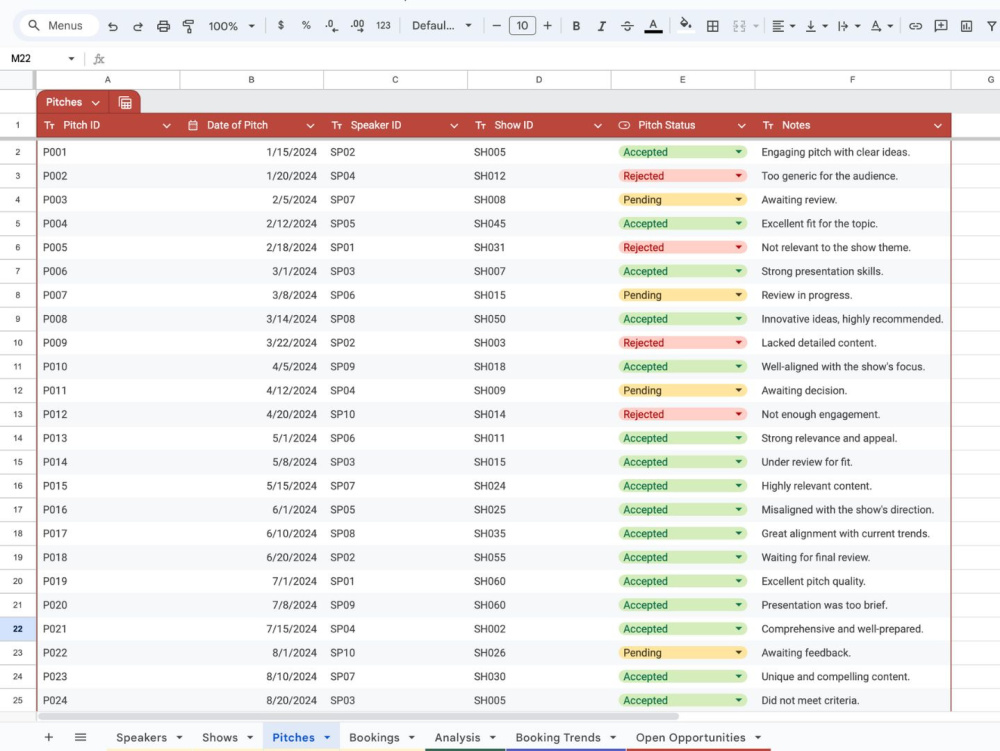
Task: Open Date of Pitch column dropdown
Action: pos(310,126)
